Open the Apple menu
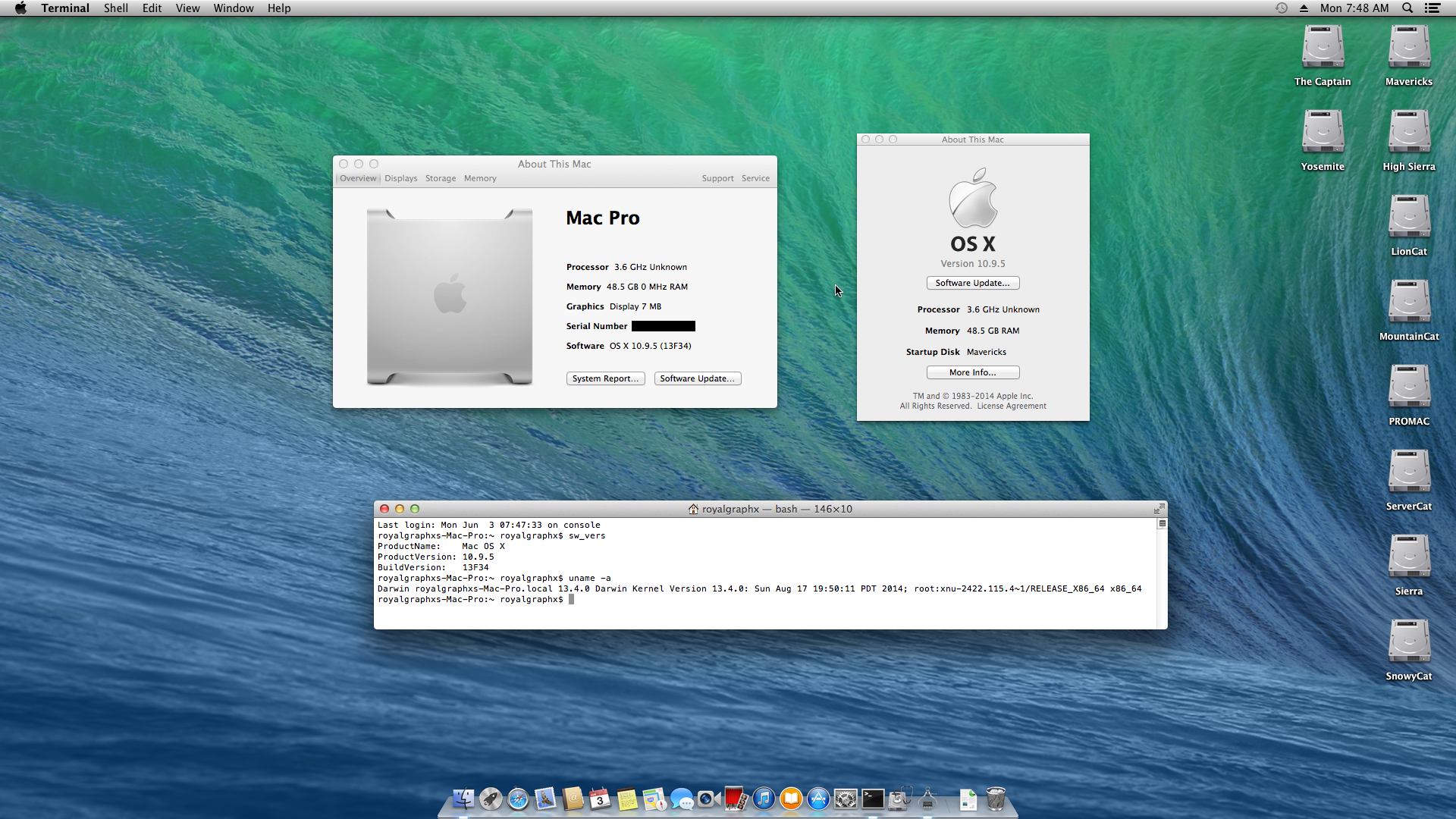The height and width of the screenshot is (819, 1456). [20, 8]
